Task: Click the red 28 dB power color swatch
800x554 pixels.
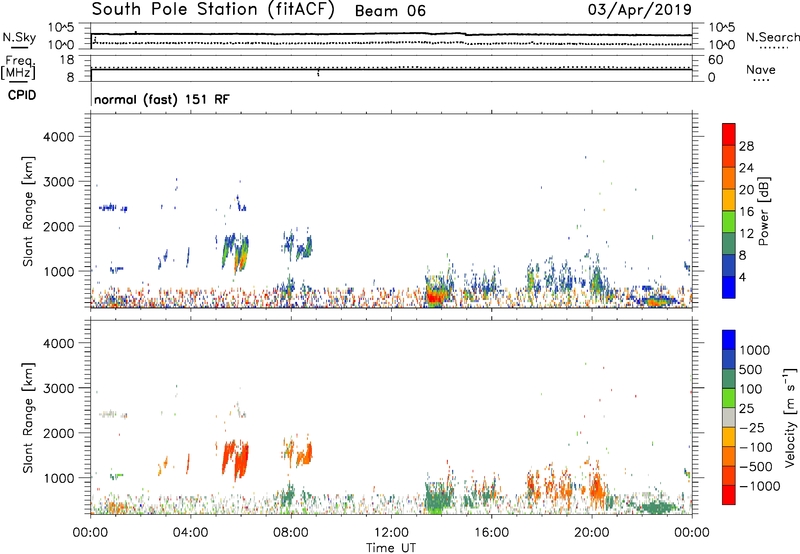Action: click(729, 134)
